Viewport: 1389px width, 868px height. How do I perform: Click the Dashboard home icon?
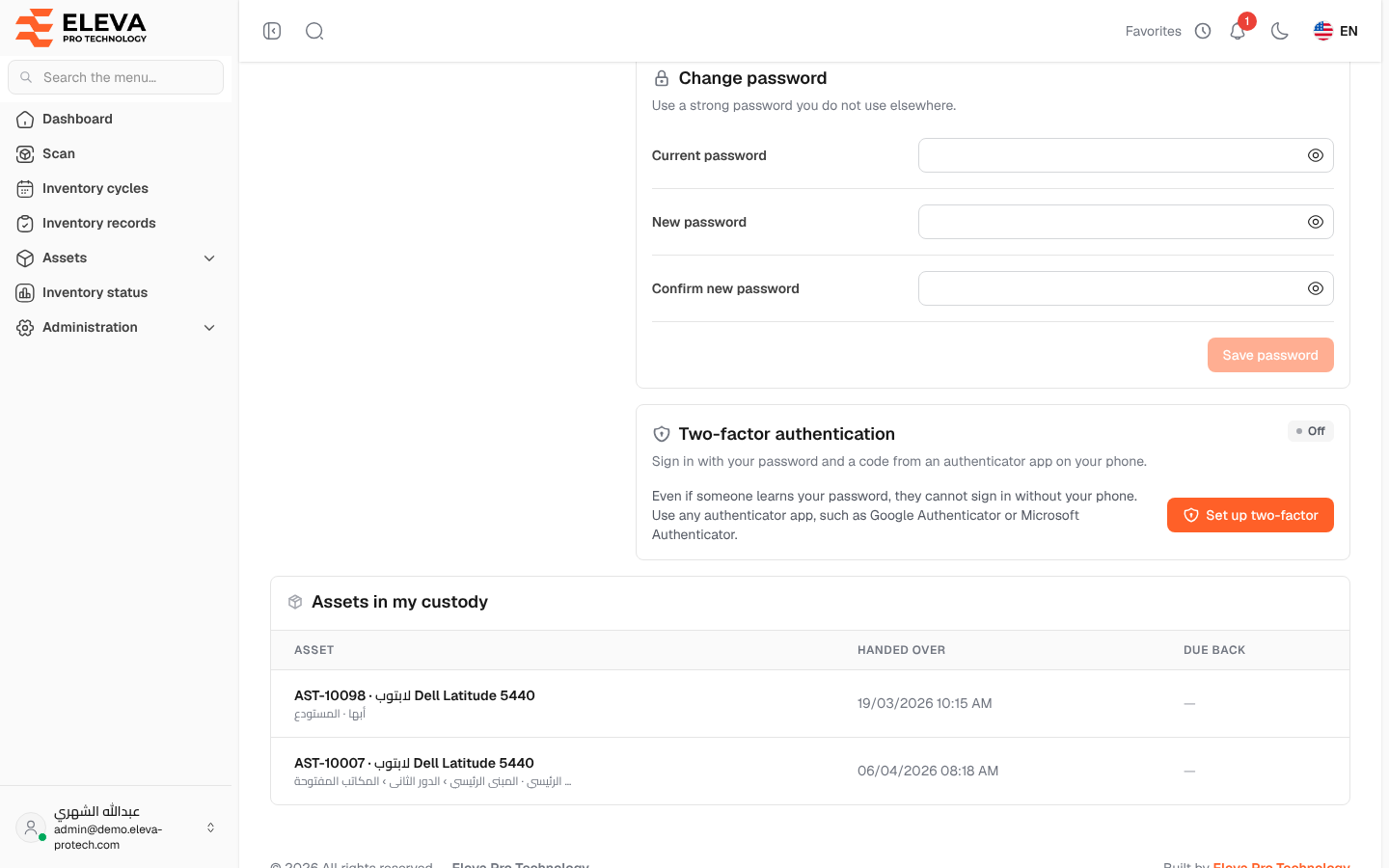[25, 120]
